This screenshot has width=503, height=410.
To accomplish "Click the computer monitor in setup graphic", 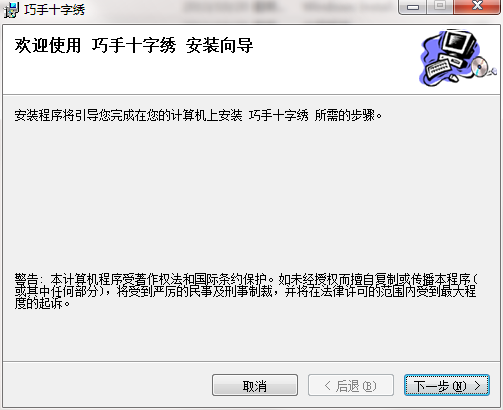I will (x=461, y=45).
